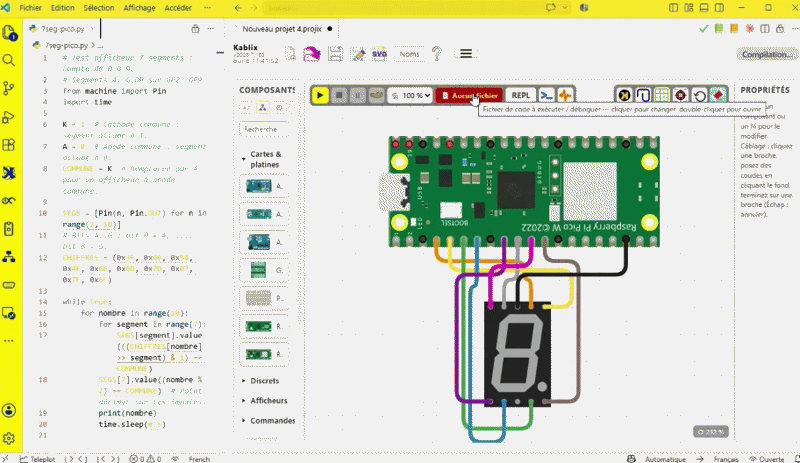Click the circular reset arrow icon

699,95
